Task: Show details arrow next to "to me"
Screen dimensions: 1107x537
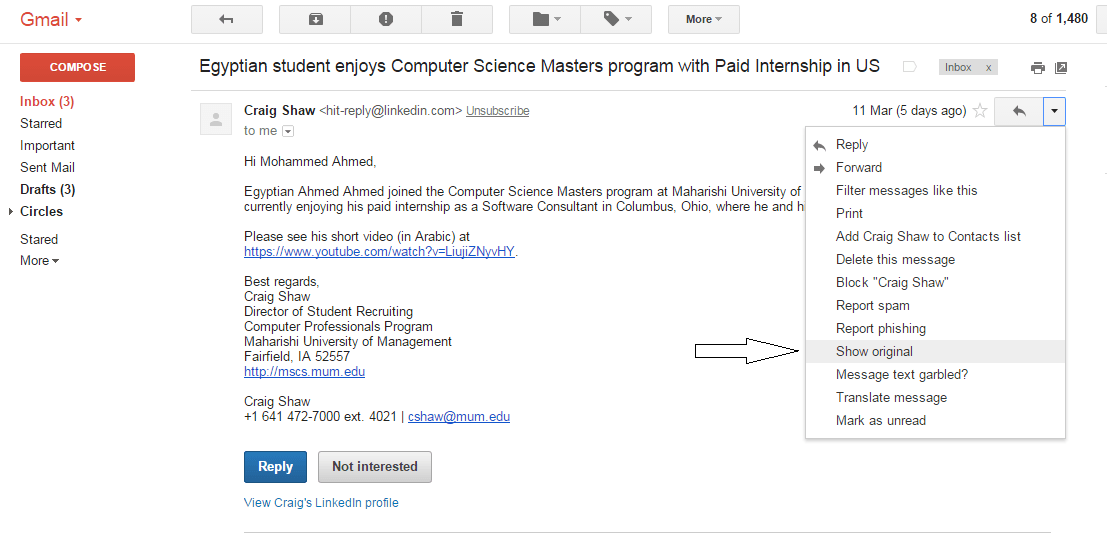Action: (x=288, y=131)
